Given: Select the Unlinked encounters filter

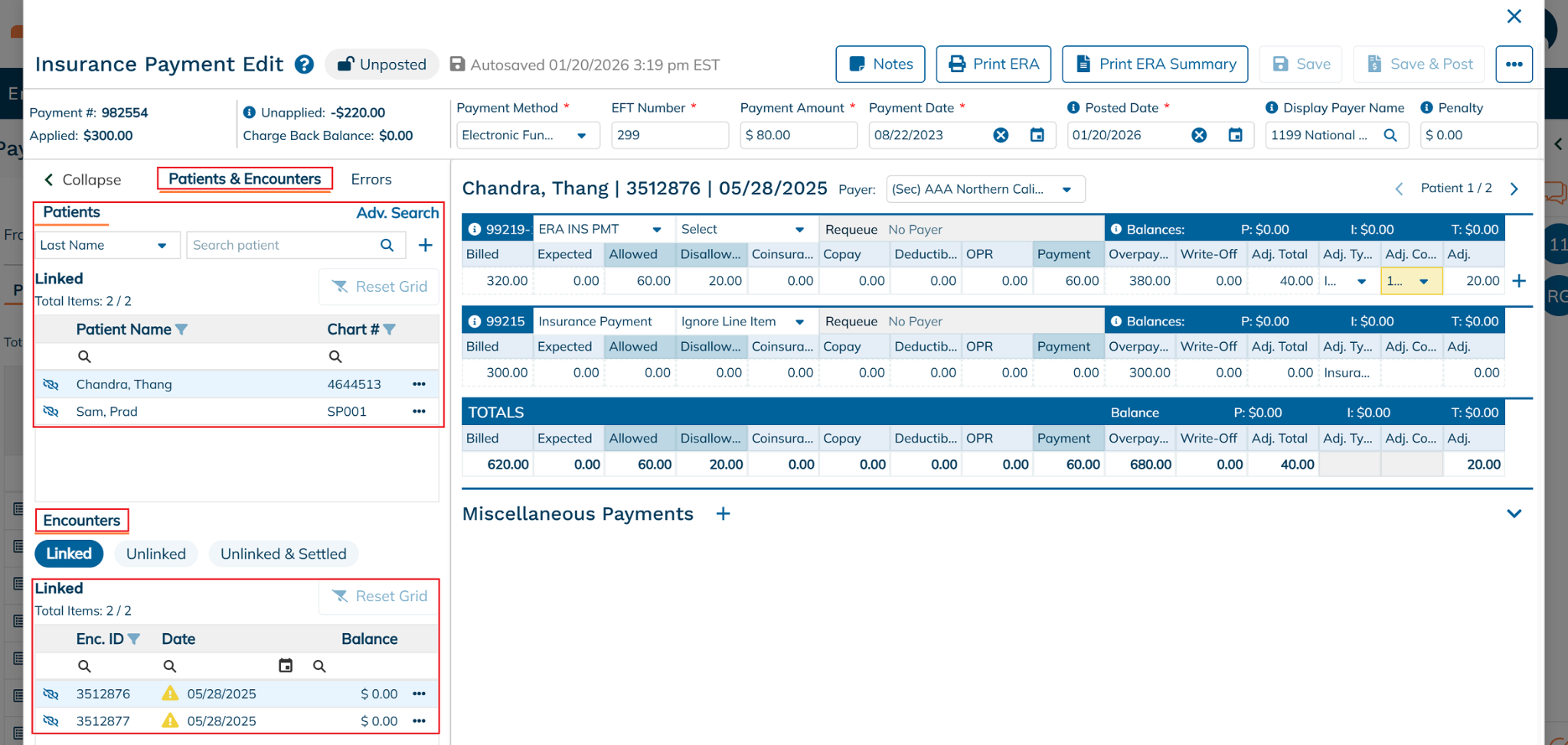Looking at the screenshot, I should 155,554.
